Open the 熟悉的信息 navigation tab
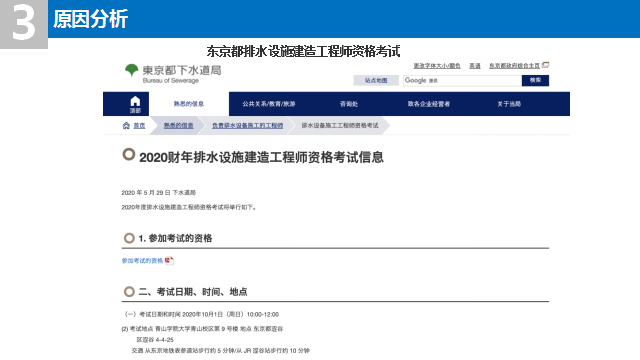 pos(189,104)
